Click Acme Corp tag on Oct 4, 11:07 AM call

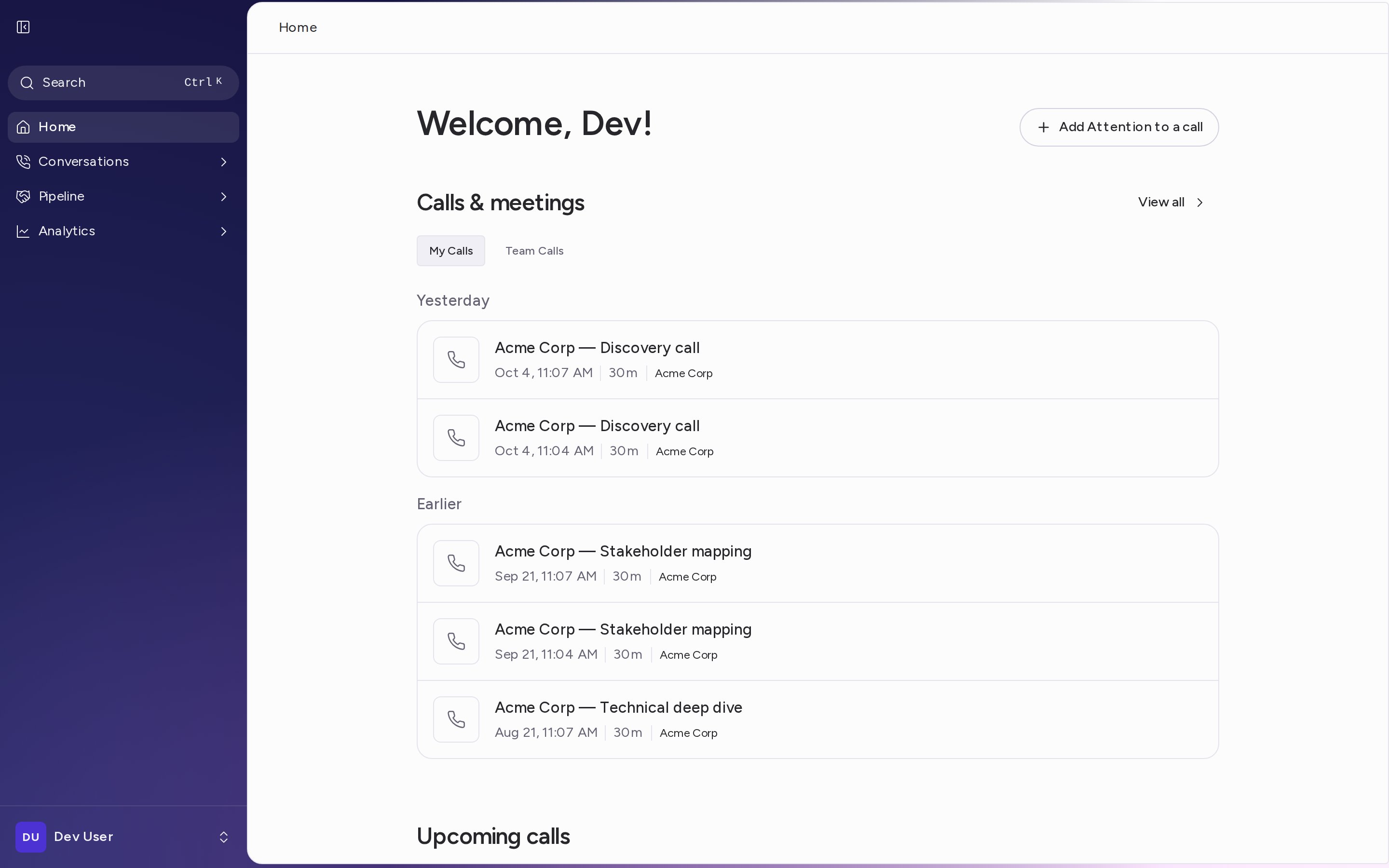tap(683, 373)
